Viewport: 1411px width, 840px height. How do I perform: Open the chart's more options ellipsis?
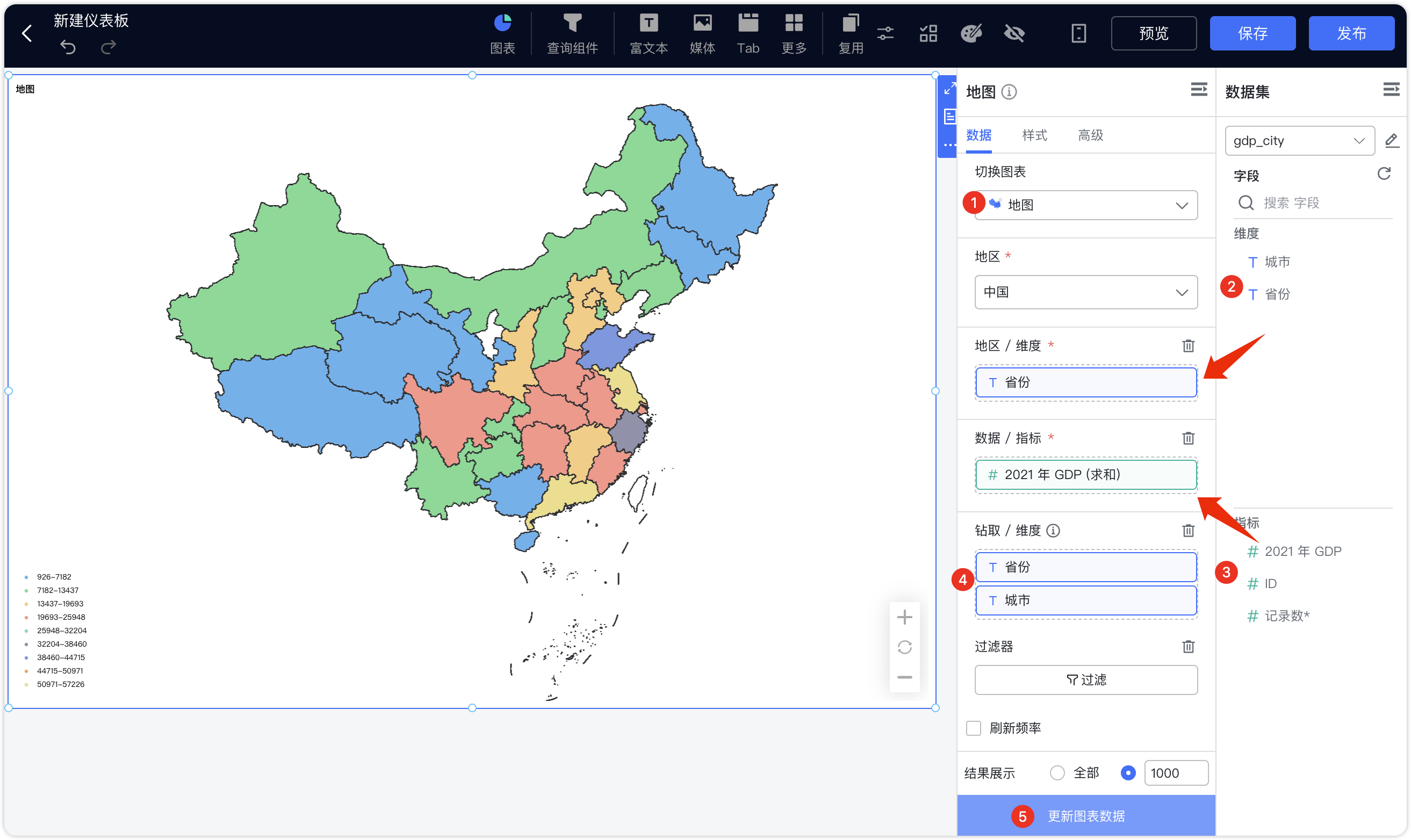pos(949,146)
